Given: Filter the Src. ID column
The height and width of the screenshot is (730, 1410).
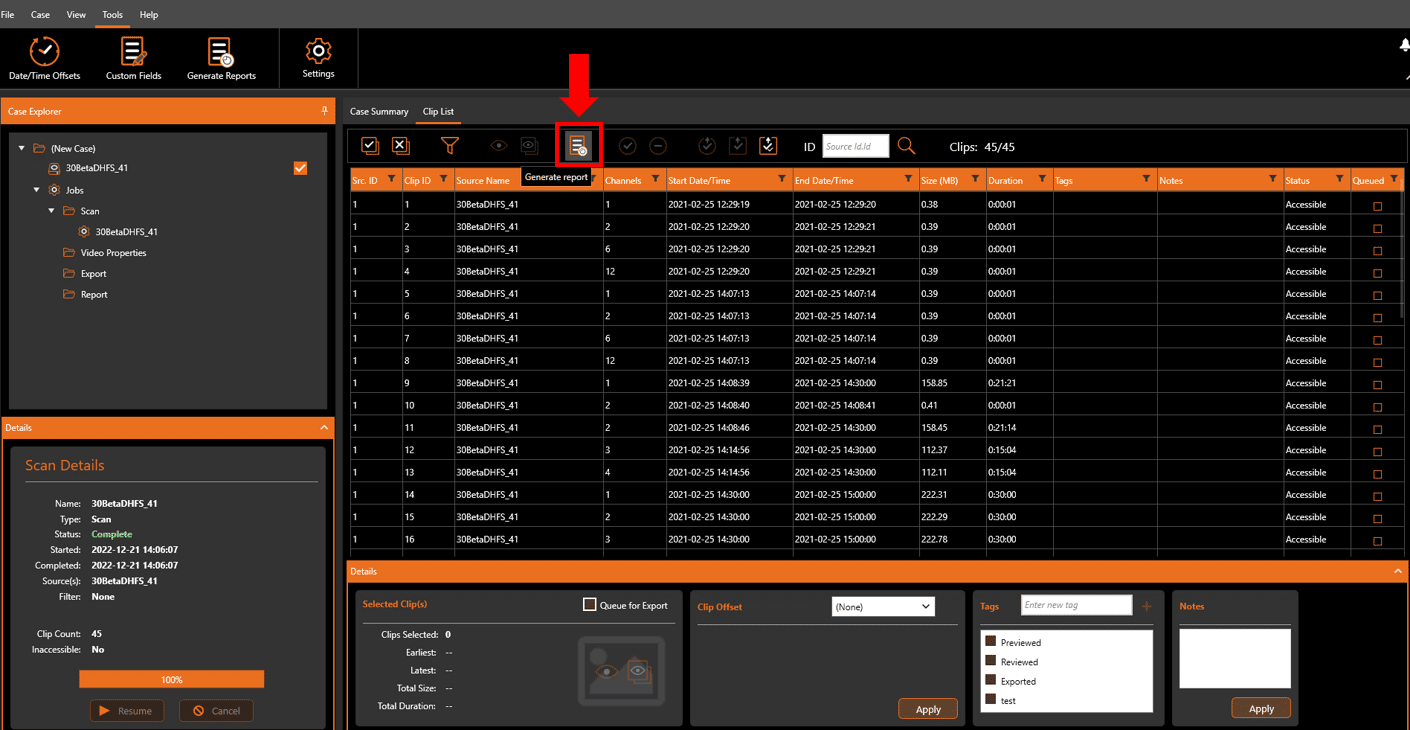Looking at the screenshot, I should [x=391, y=180].
